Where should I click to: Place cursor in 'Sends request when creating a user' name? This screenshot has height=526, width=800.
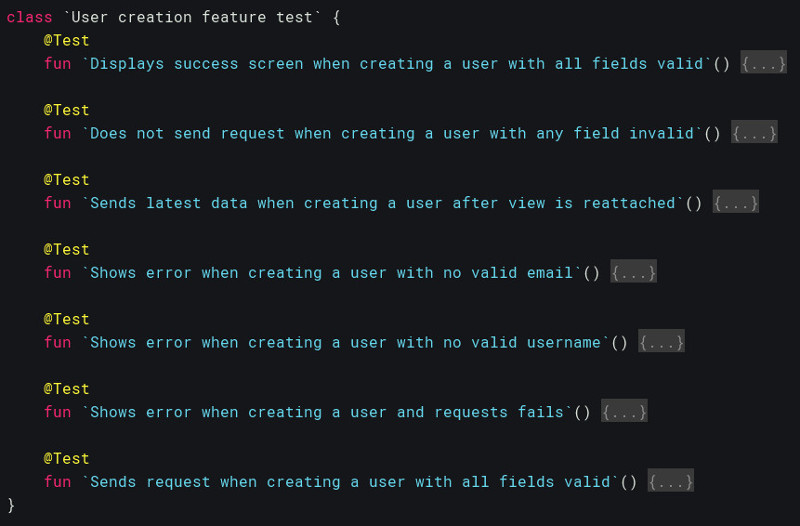[x=350, y=482]
